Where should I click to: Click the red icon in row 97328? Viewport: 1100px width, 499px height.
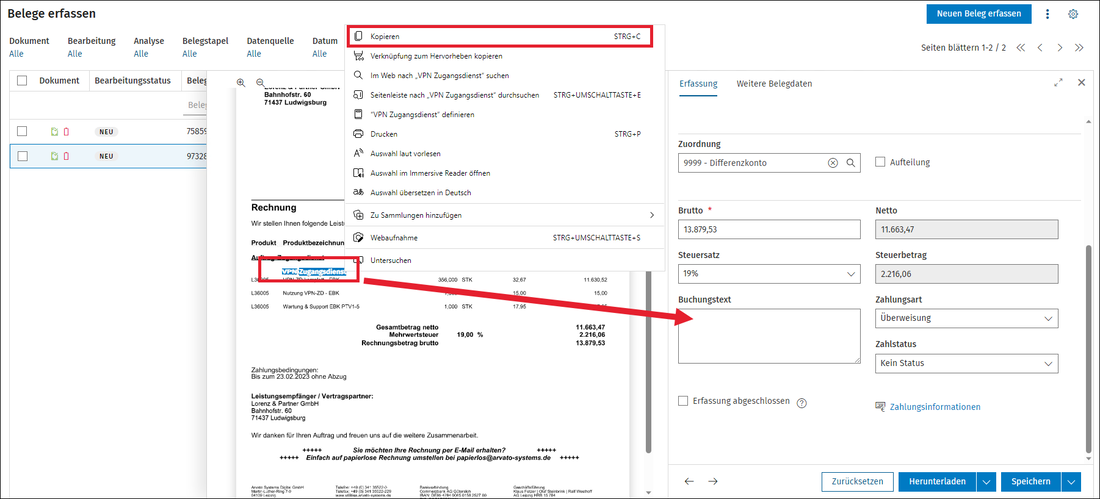pyautogui.click(x=67, y=156)
